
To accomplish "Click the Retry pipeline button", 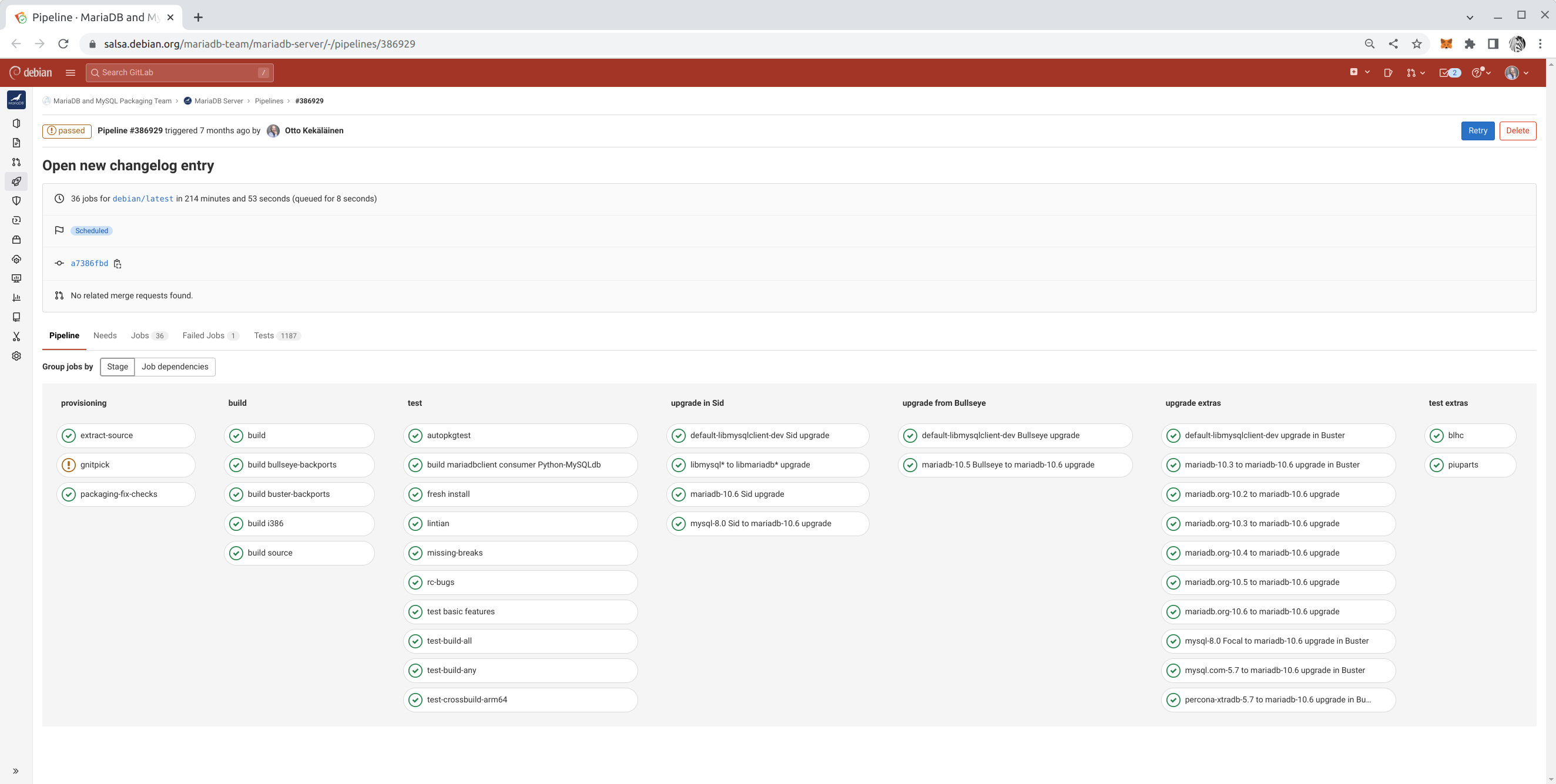I will tap(1478, 130).
